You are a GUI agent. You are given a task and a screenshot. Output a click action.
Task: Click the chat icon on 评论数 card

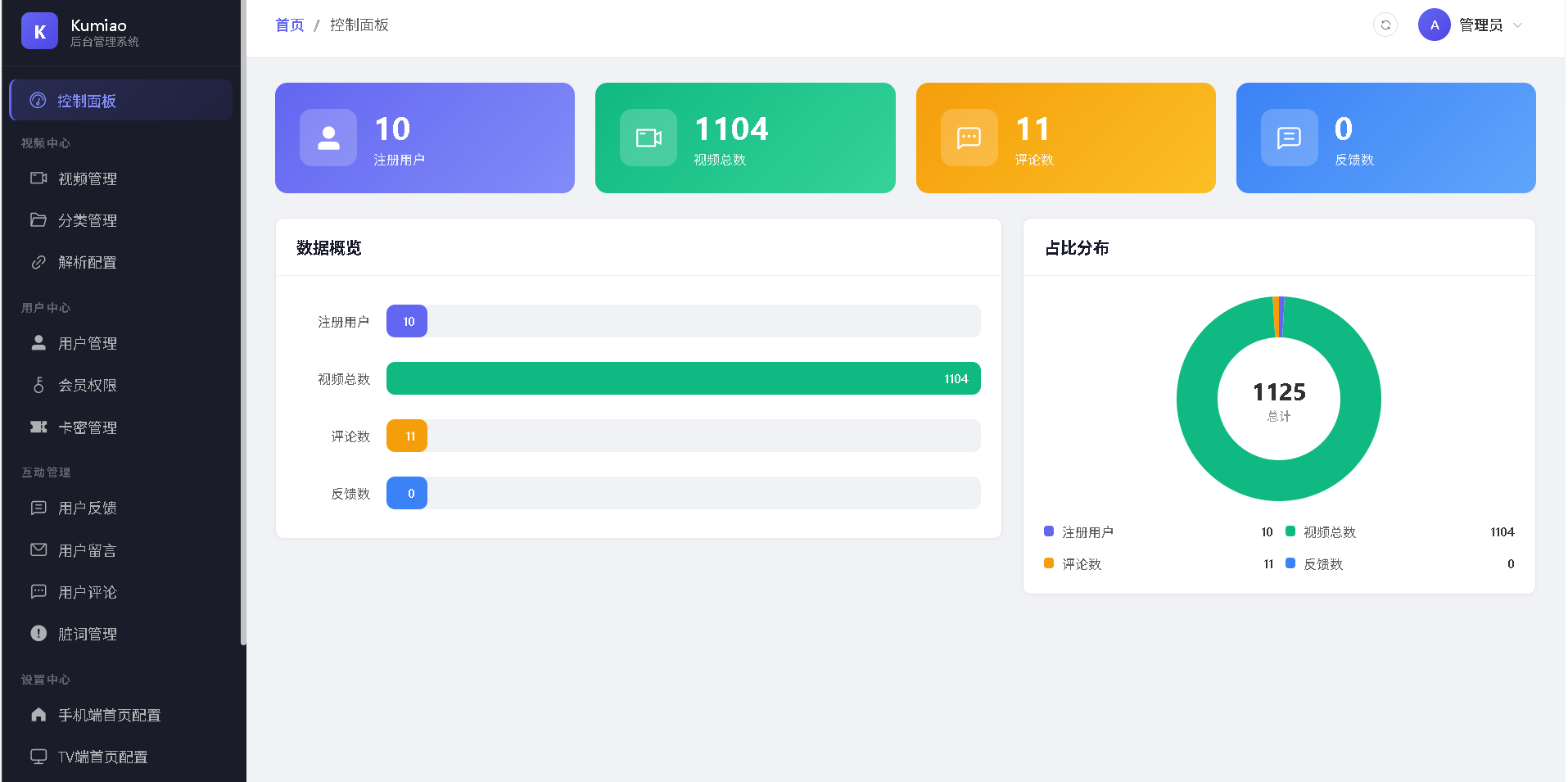969,138
